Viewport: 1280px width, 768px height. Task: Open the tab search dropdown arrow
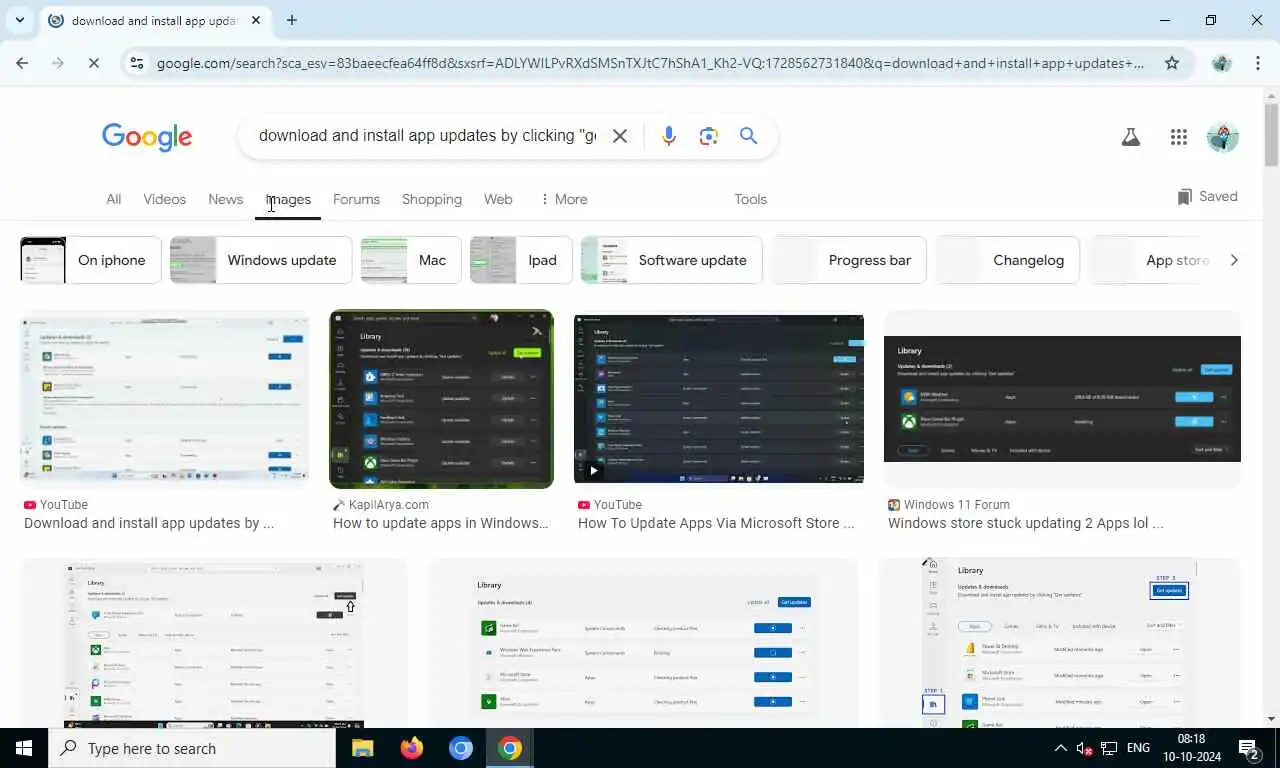pos(19,20)
